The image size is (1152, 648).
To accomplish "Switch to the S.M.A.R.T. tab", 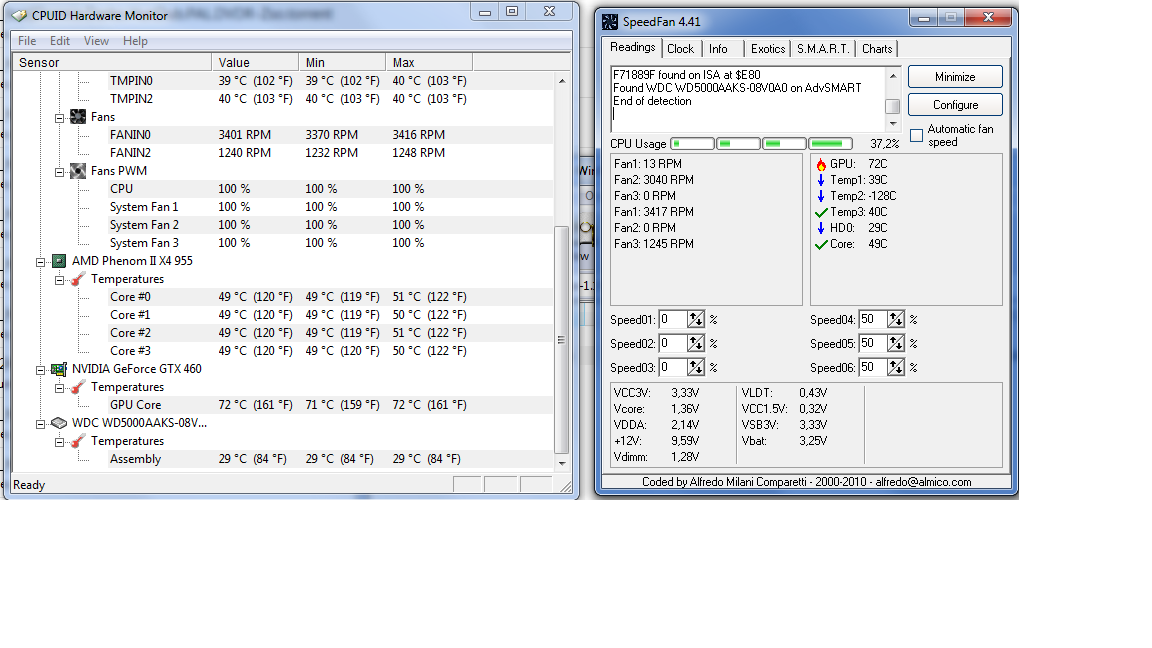I will coord(823,49).
